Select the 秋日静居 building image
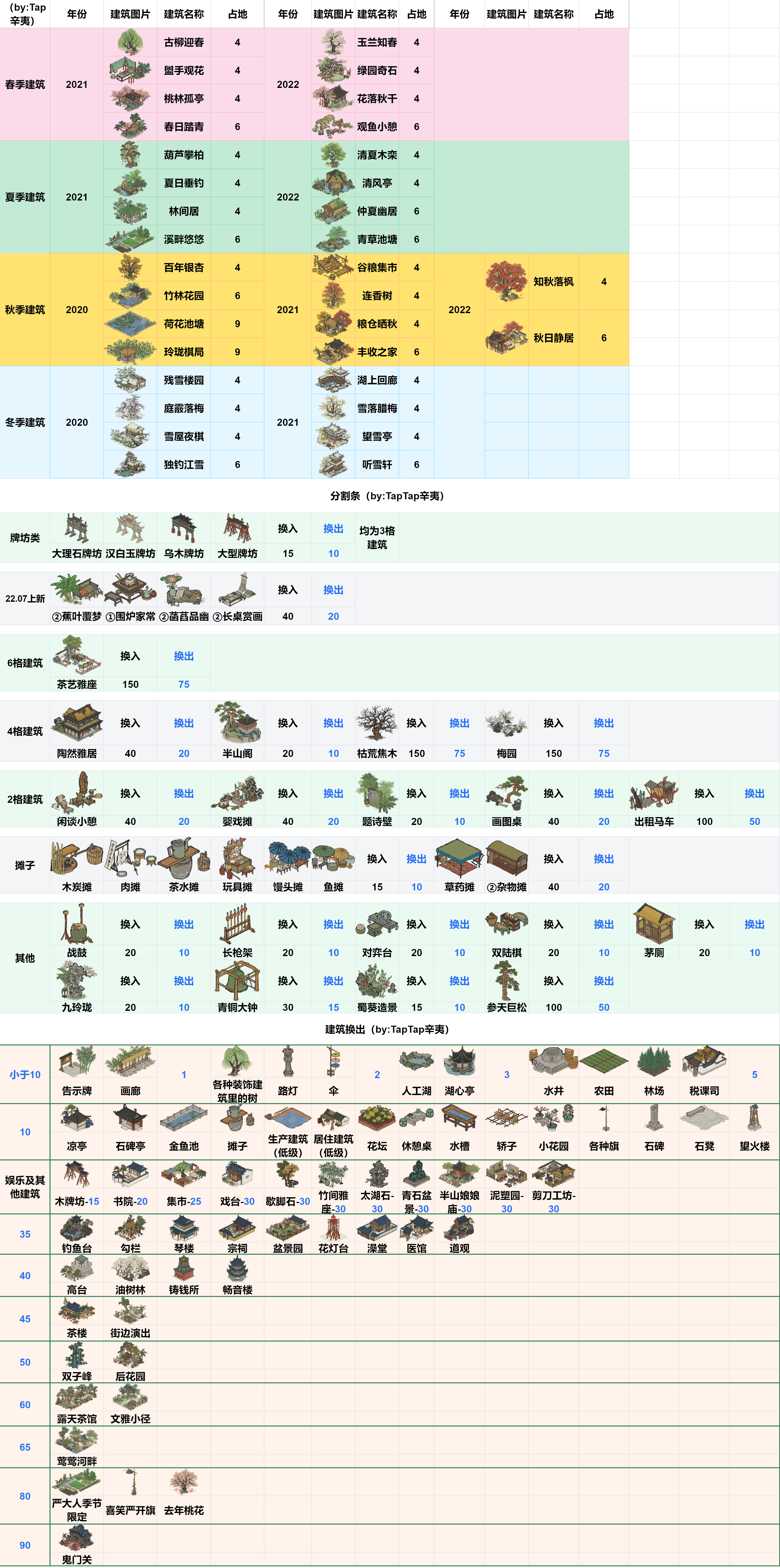The image size is (780, 1568). coord(506,337)
